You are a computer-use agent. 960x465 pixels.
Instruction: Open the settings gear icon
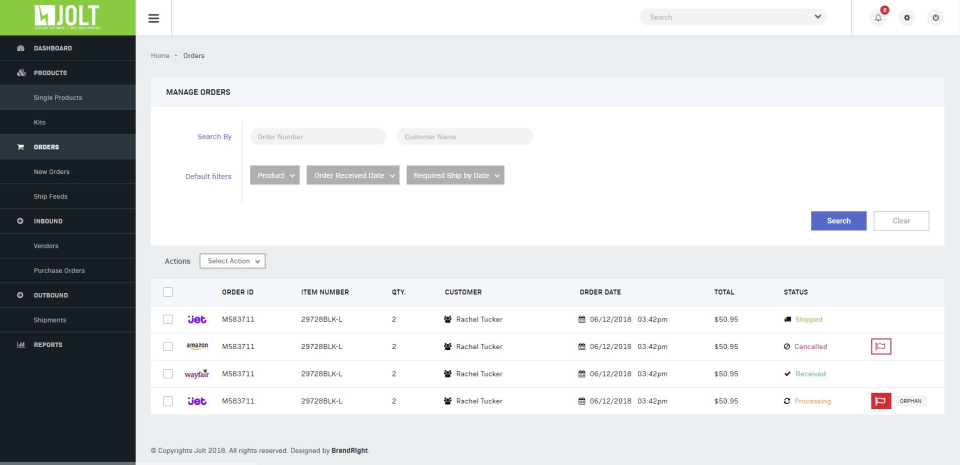point(907,18)
